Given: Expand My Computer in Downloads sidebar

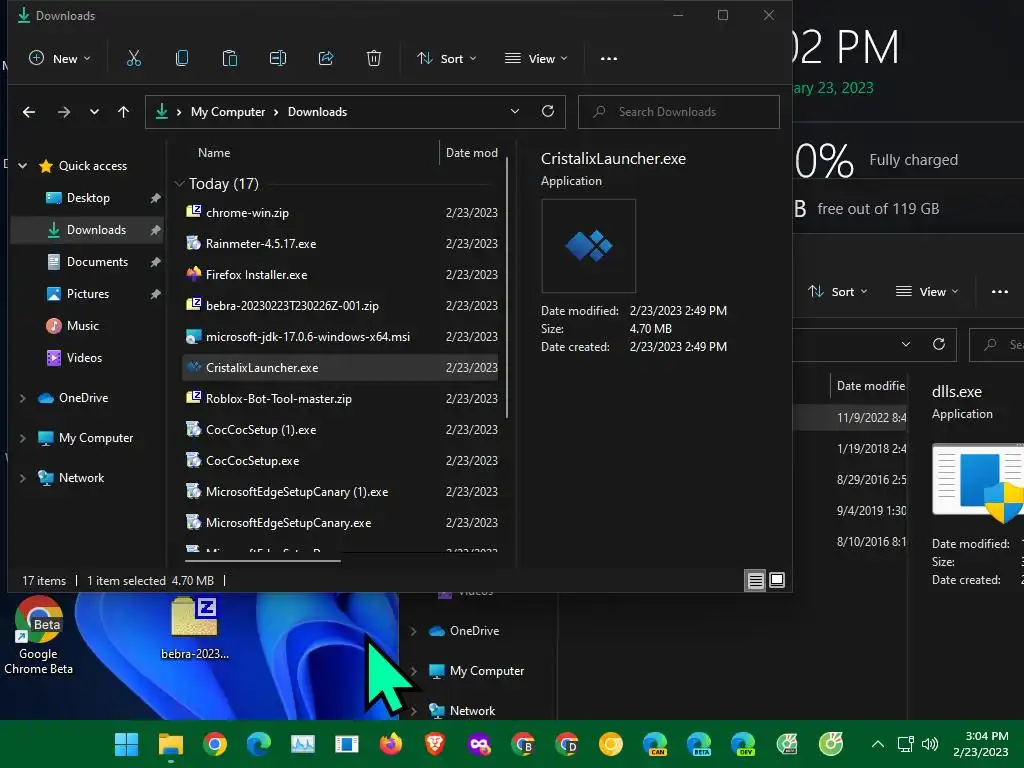Looking at the screenshot, I should click(x=22, y=438).
